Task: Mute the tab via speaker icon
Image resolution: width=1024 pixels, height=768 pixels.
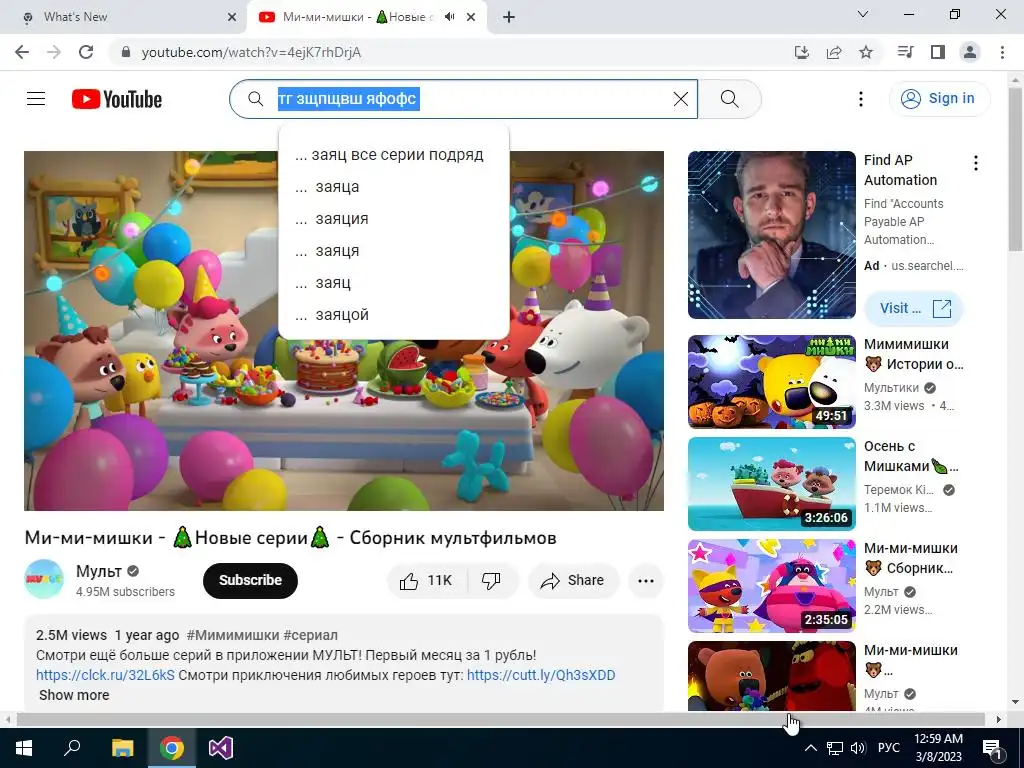Action: click(x=449, y=17)
